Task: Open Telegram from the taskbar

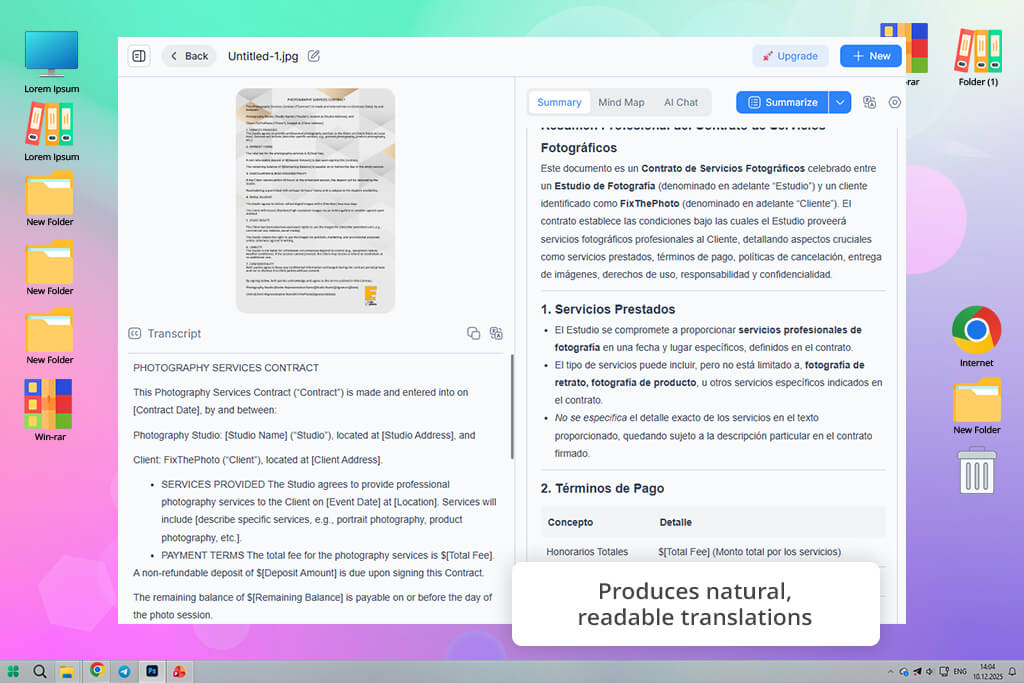Action: click(124, 671)
